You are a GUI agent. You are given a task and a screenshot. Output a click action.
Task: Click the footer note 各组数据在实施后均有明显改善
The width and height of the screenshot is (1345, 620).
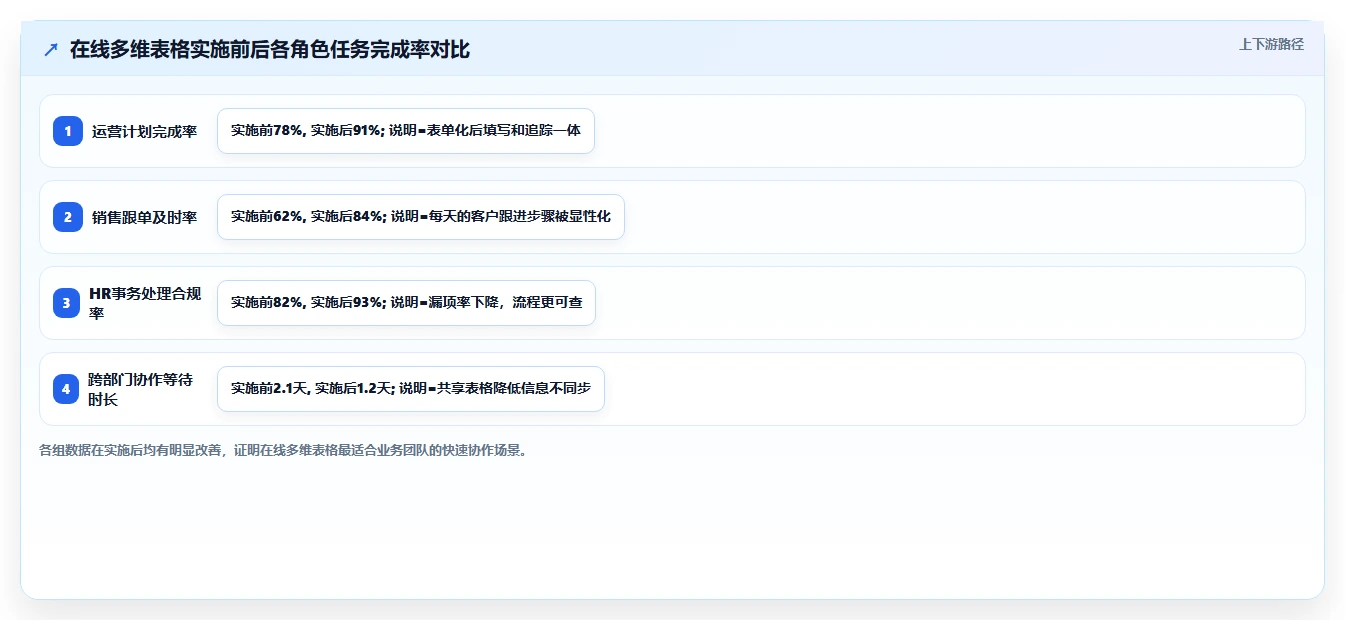(283, 450)
